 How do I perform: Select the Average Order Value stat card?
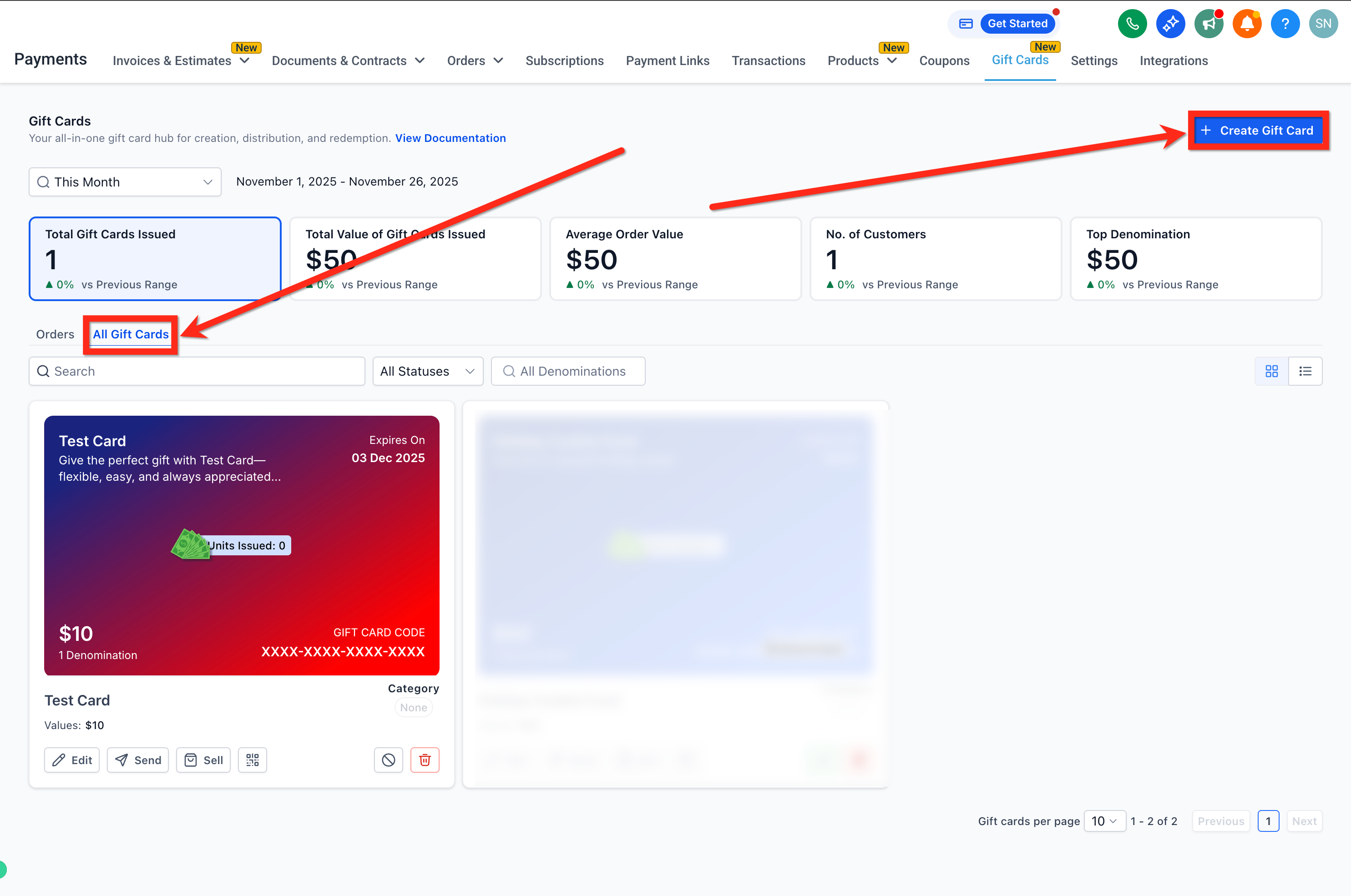click(x=675, y=258)
